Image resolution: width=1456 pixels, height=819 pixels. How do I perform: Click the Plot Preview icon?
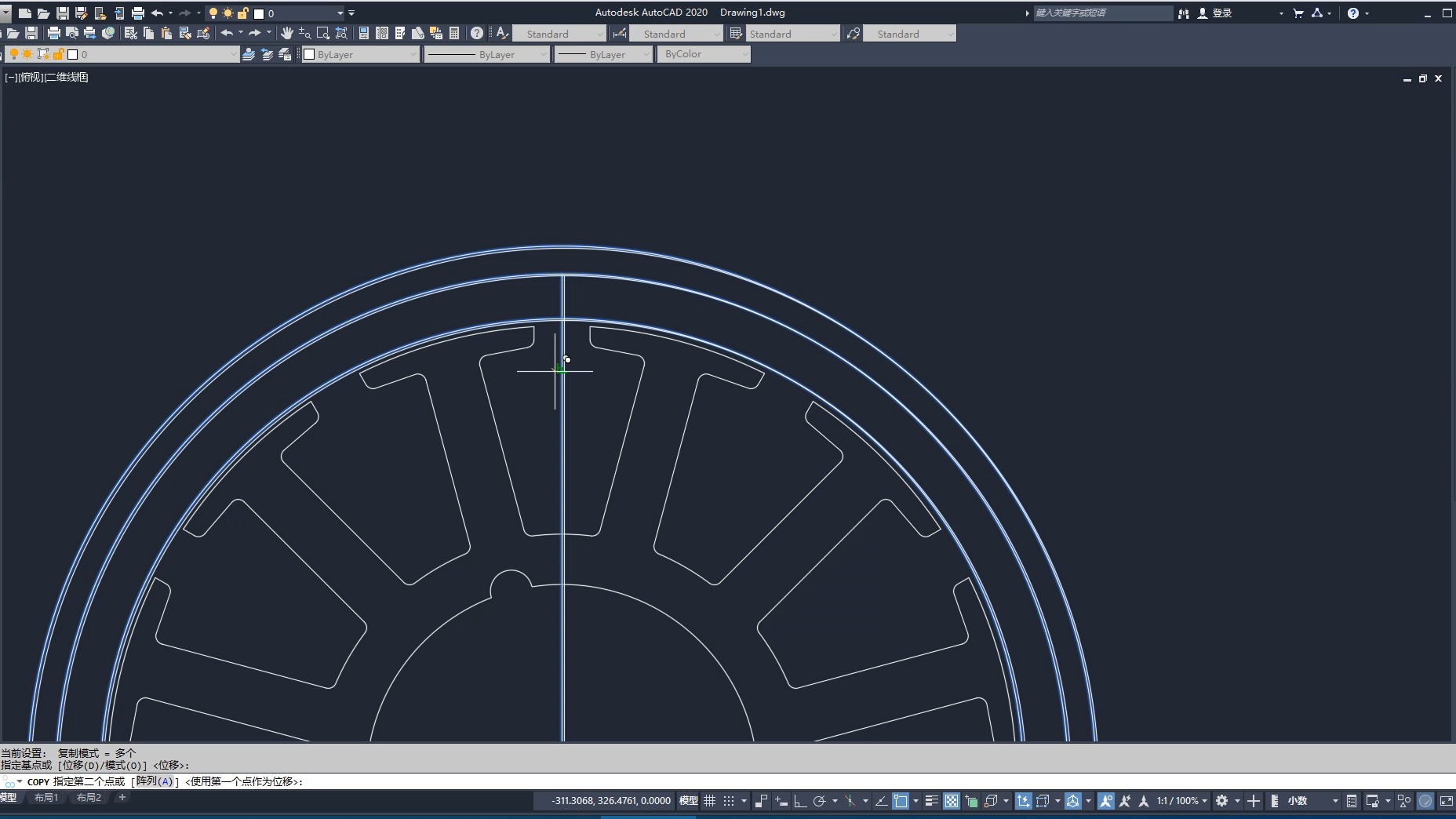pyautogui.click(x=72, y=33)
